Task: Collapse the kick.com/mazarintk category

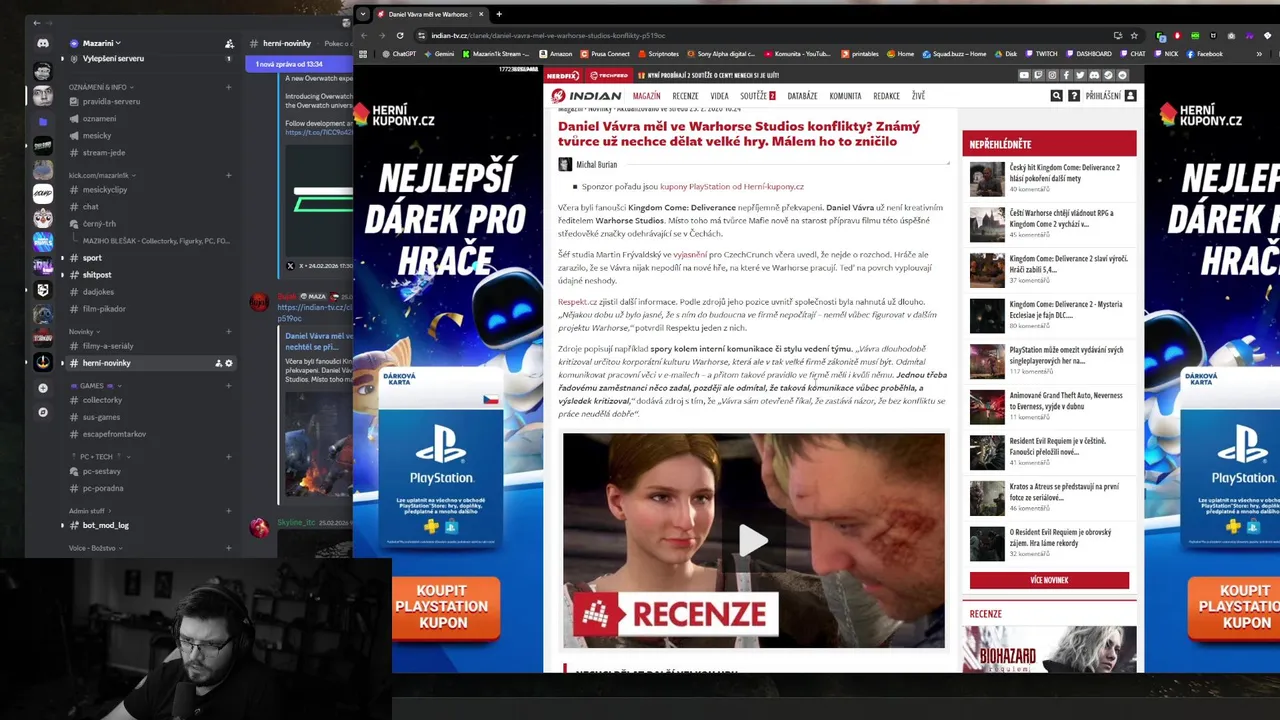Action: click(x=100, y=175)
